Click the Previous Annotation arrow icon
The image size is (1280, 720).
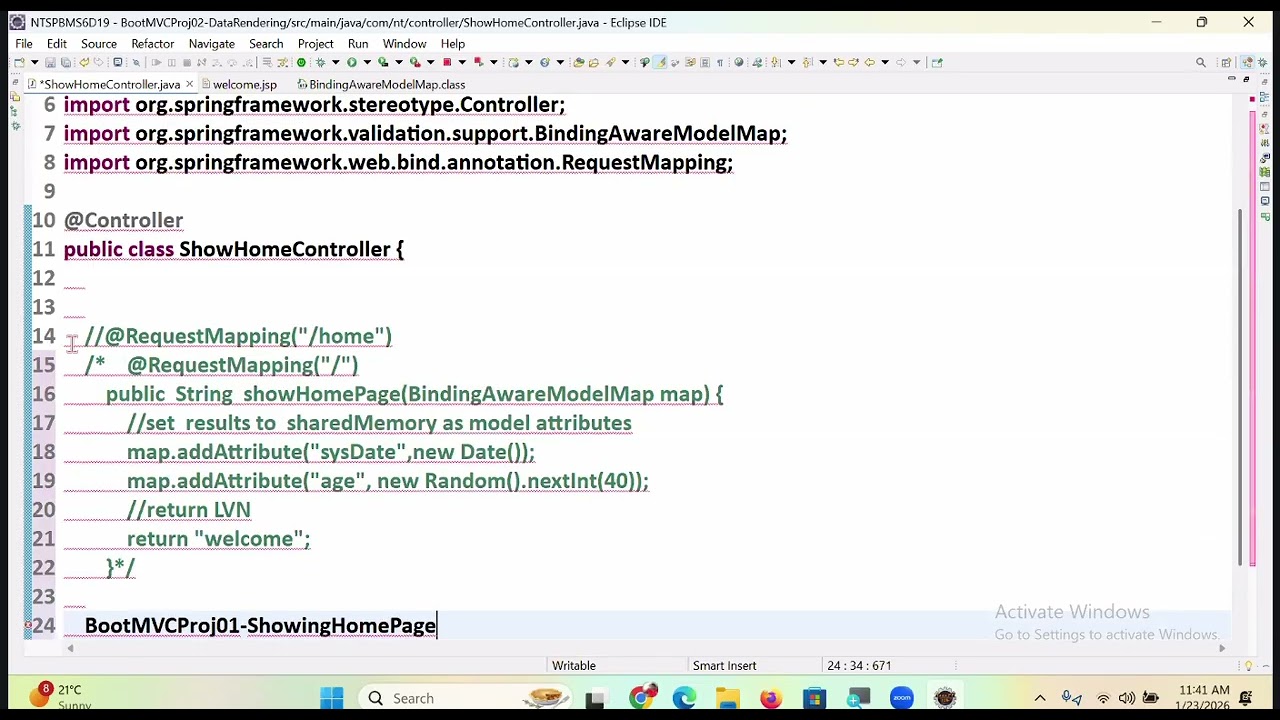point(807,62)
